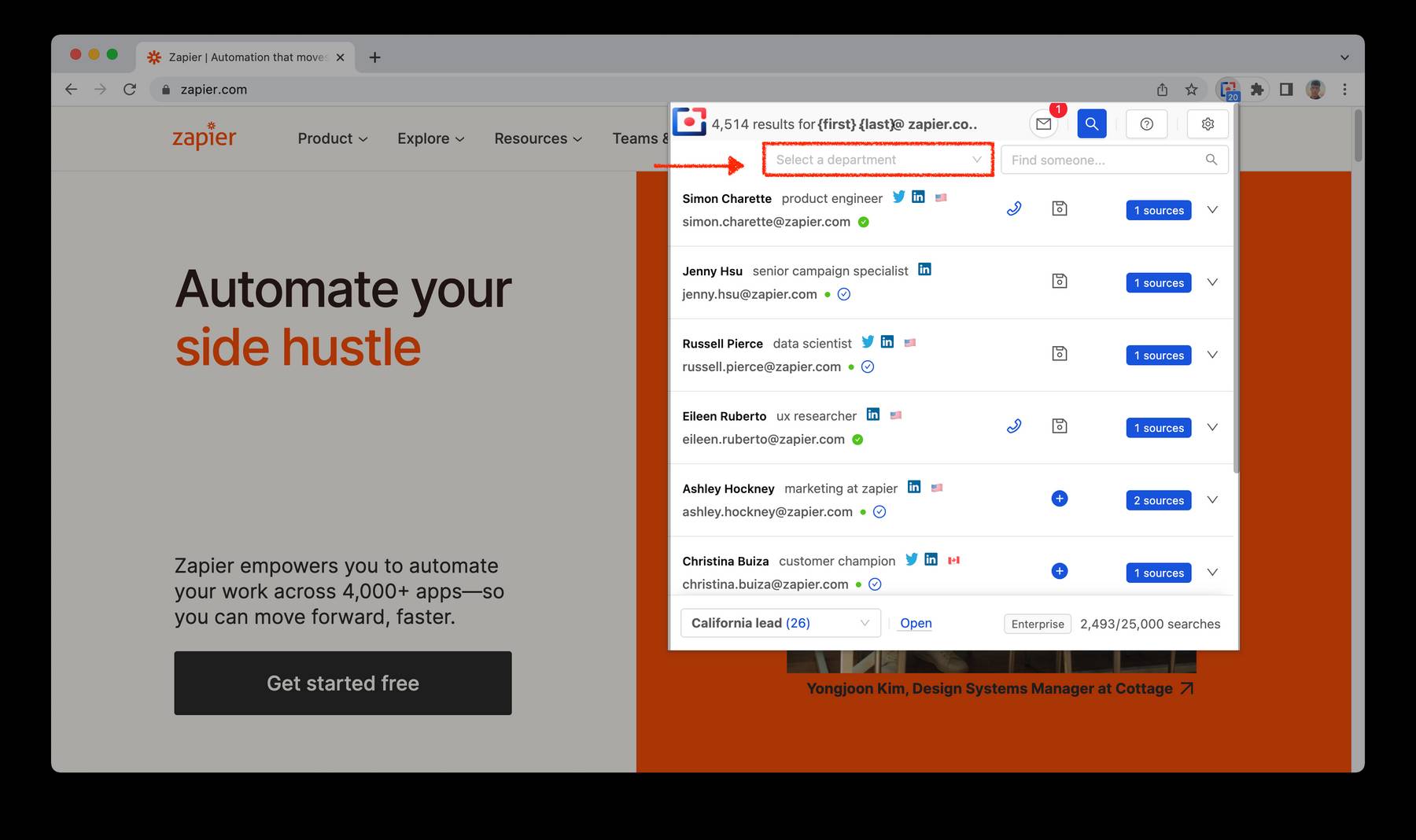The width and height of the screenshot is (1416, 840).
Task: Expand Eileen Ruberto's row chevron
Action: click(x=1212, y=427)
